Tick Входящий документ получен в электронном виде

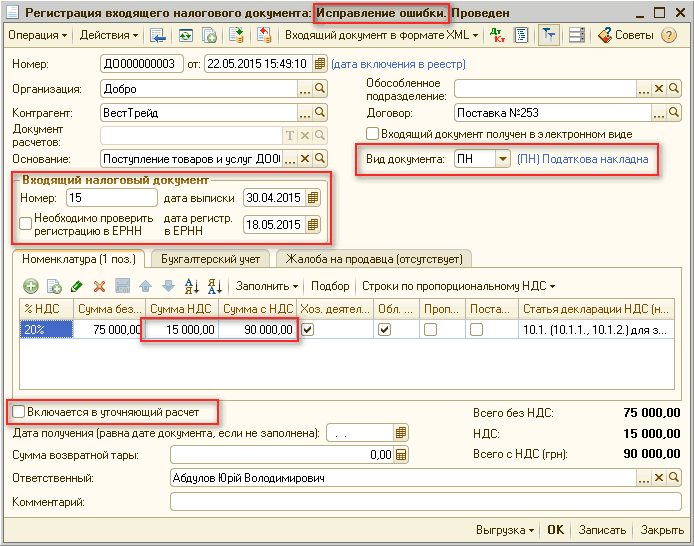coord(373,133)
